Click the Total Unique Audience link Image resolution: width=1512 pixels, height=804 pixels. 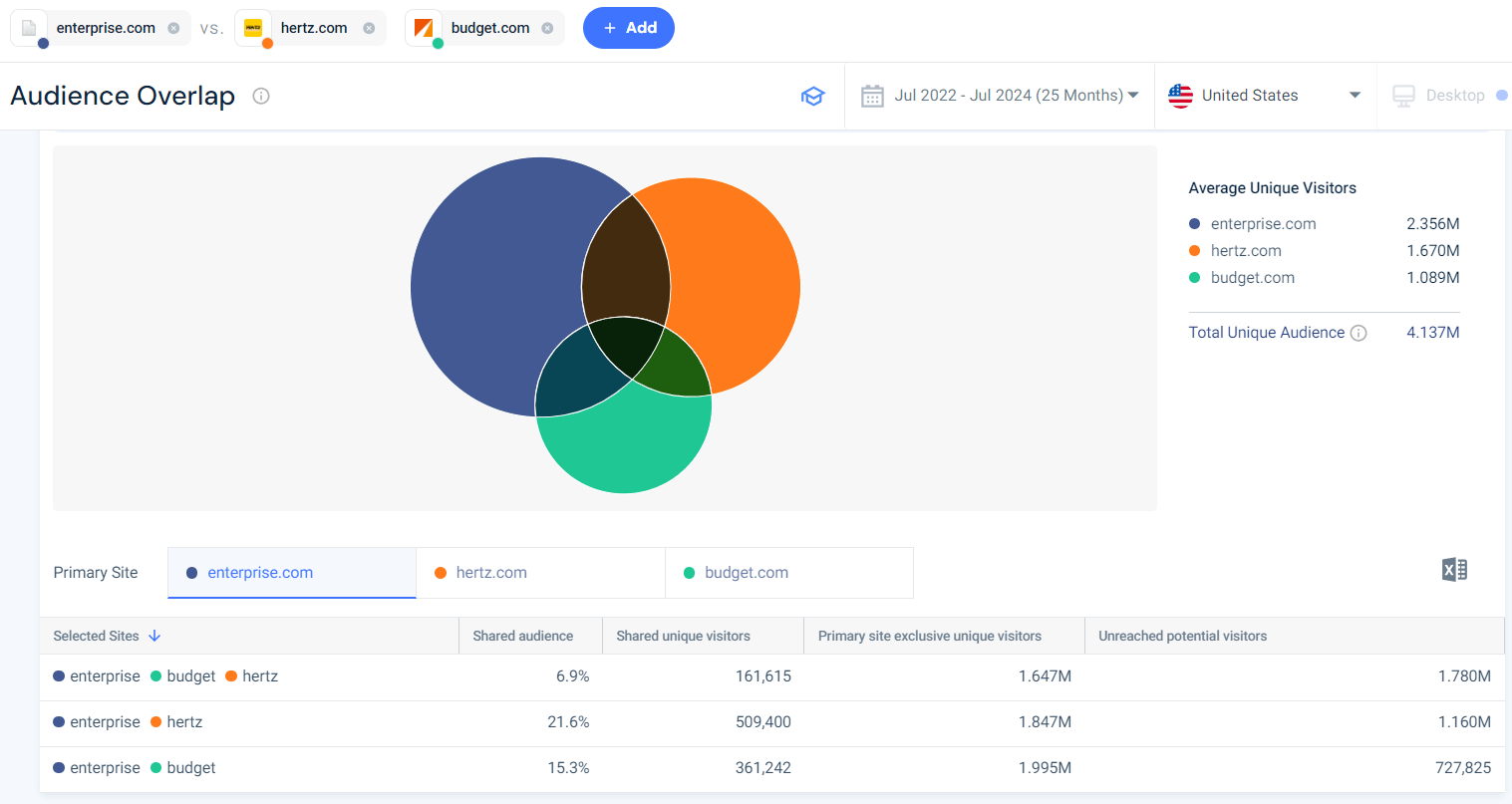[1266, 333]
